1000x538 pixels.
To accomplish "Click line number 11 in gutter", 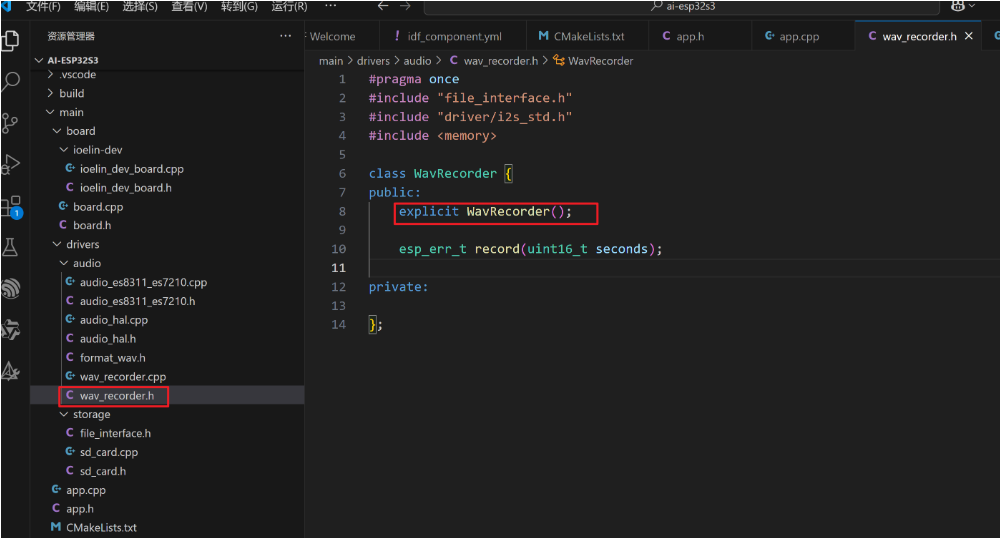I will coord(338,268).
